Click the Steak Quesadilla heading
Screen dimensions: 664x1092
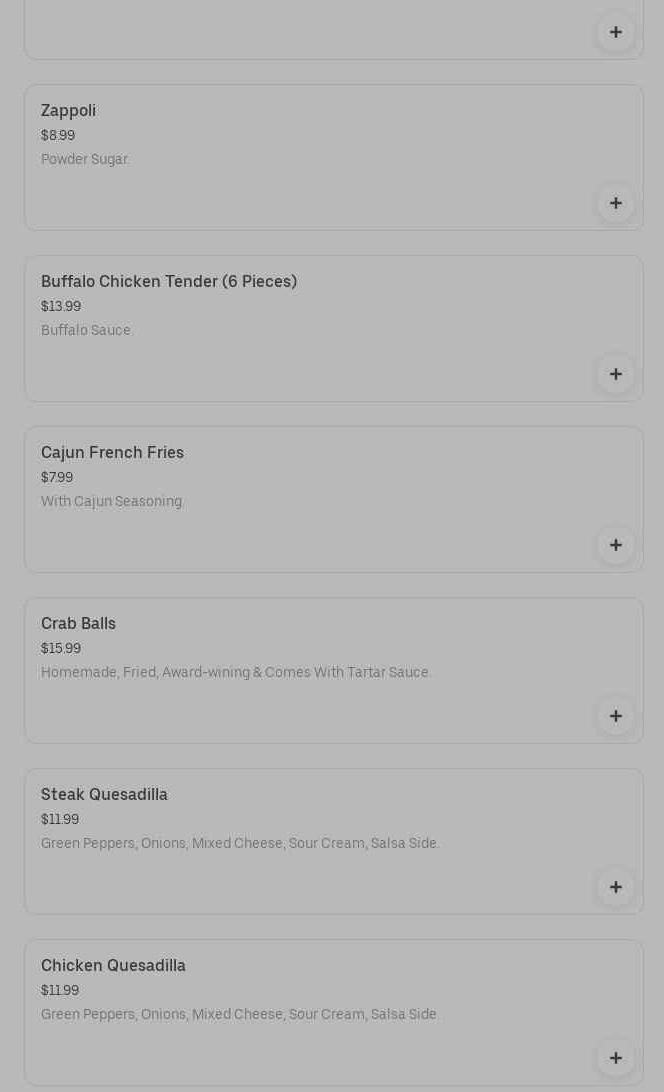[x=104, y=795]
